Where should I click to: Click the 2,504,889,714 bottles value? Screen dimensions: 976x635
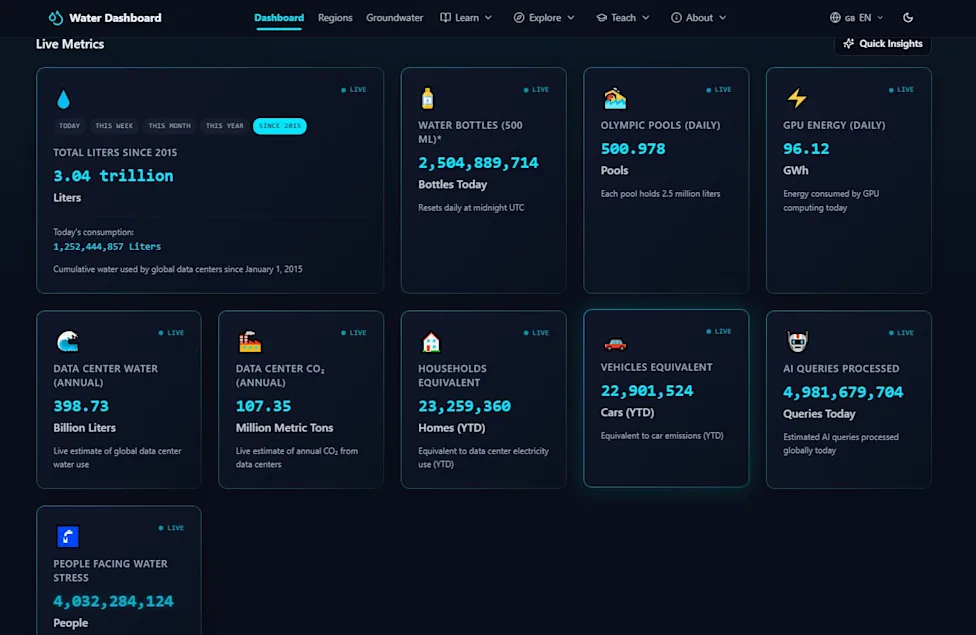478,162
